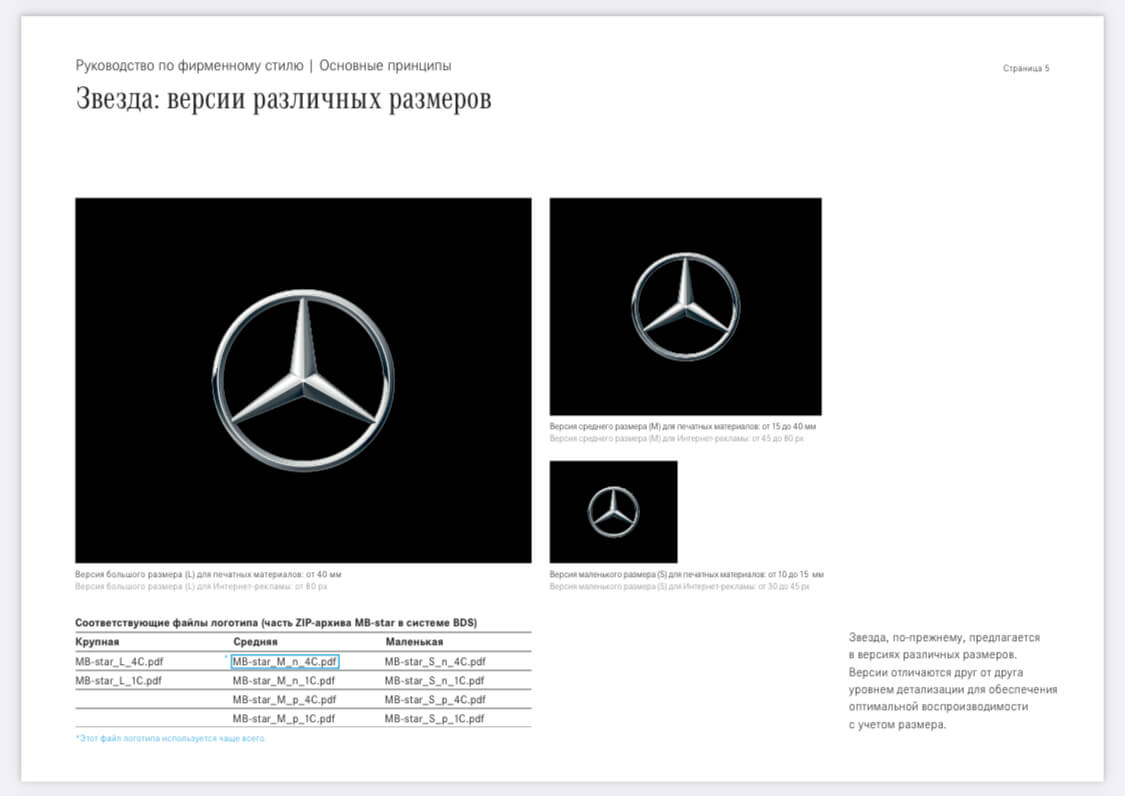Select the highlighted MB-star_M_n_4C.pdf cell

pyautogui.click(x=285, y=662)
